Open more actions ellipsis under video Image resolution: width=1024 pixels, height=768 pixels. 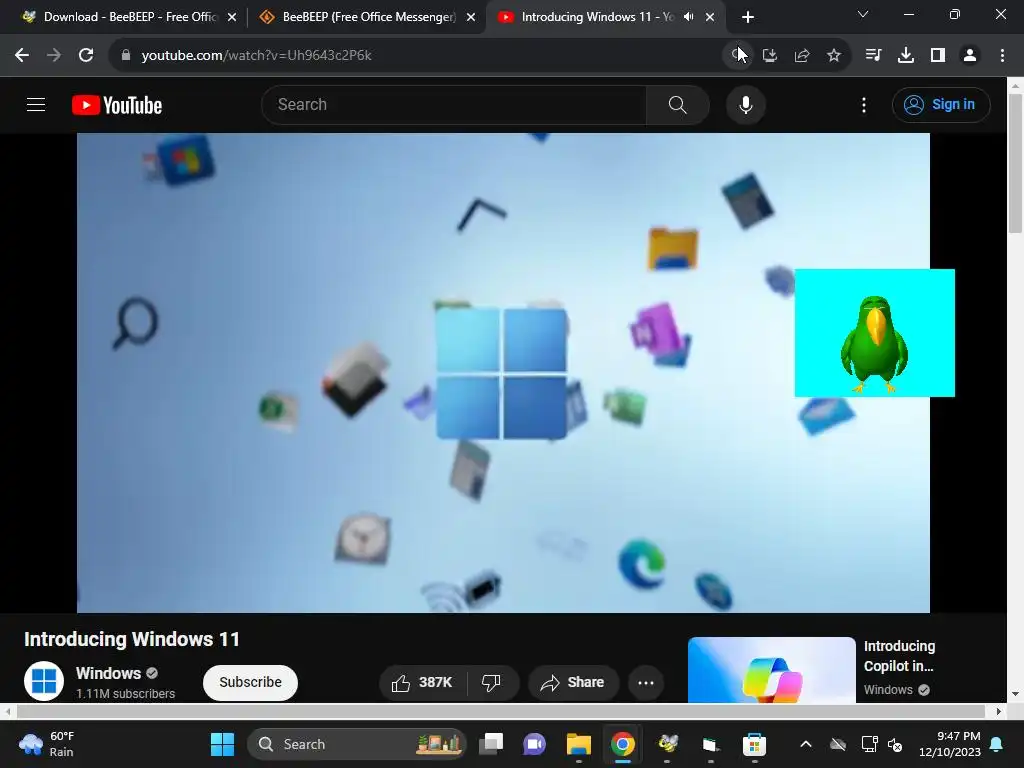point(646,682)
